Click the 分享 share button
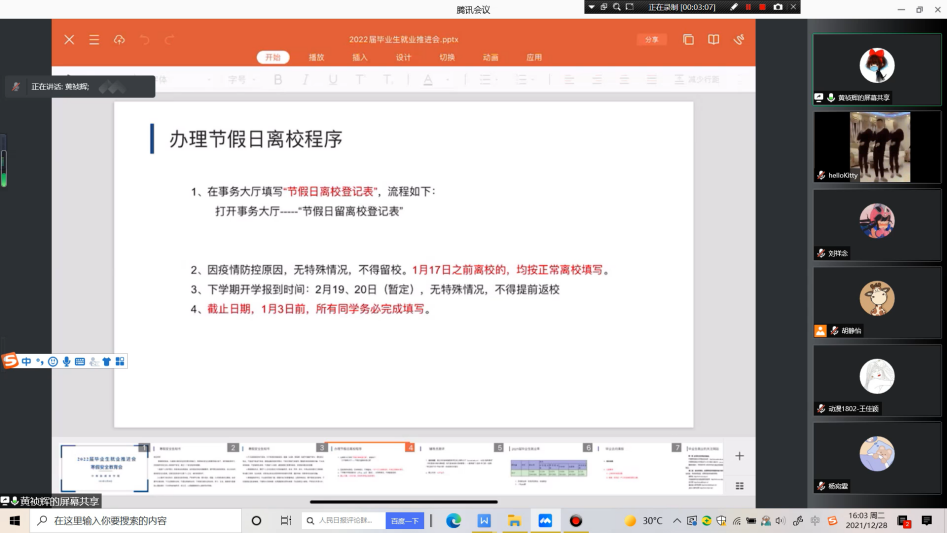Screen dimensions: 947x533 (651, 40)
